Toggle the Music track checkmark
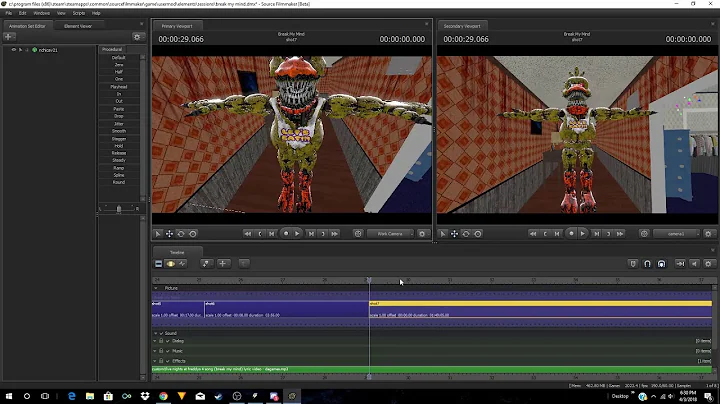 click(168, 351)
